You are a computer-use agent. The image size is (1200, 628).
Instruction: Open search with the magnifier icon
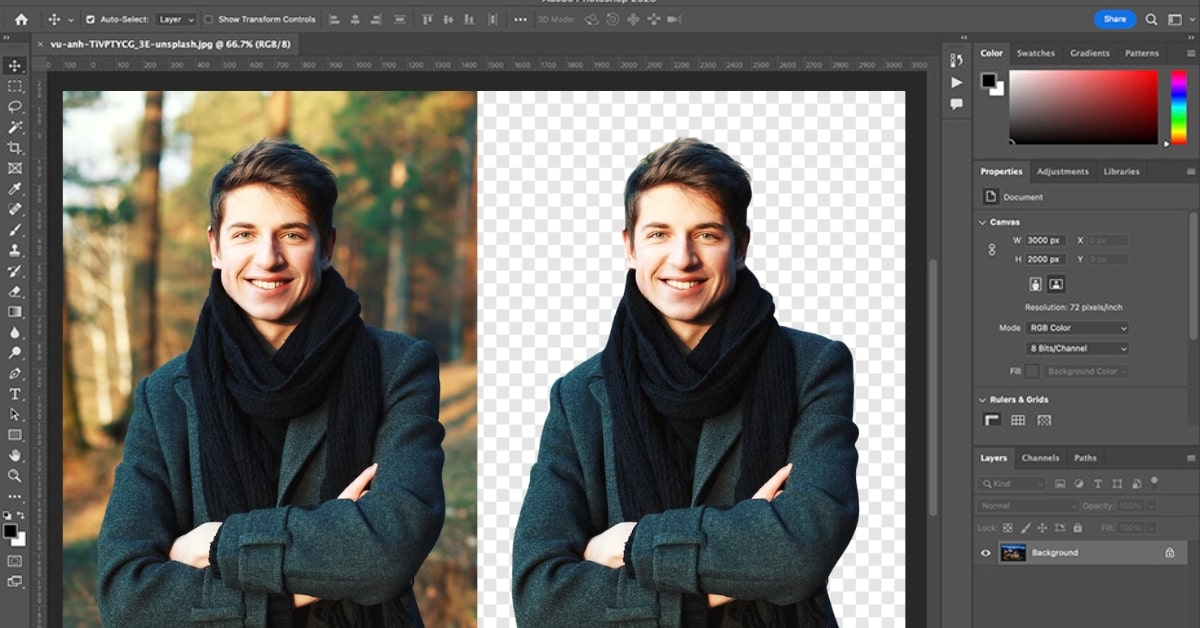pos(1151,19)
